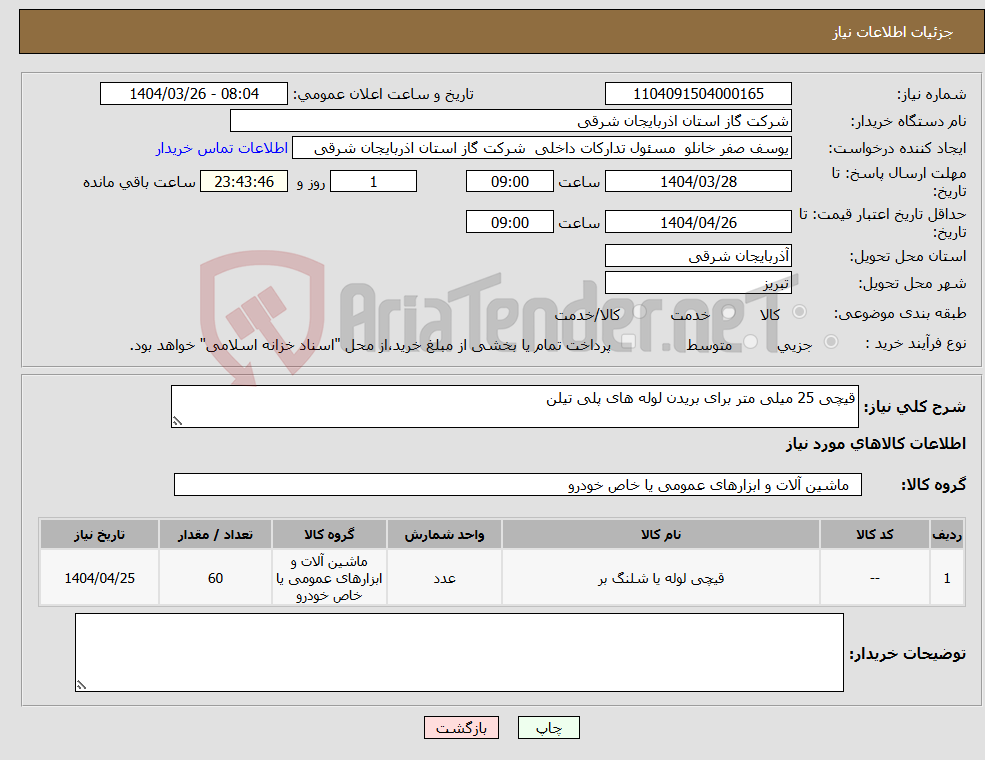Click unit cell عدد

pos(444,578)
